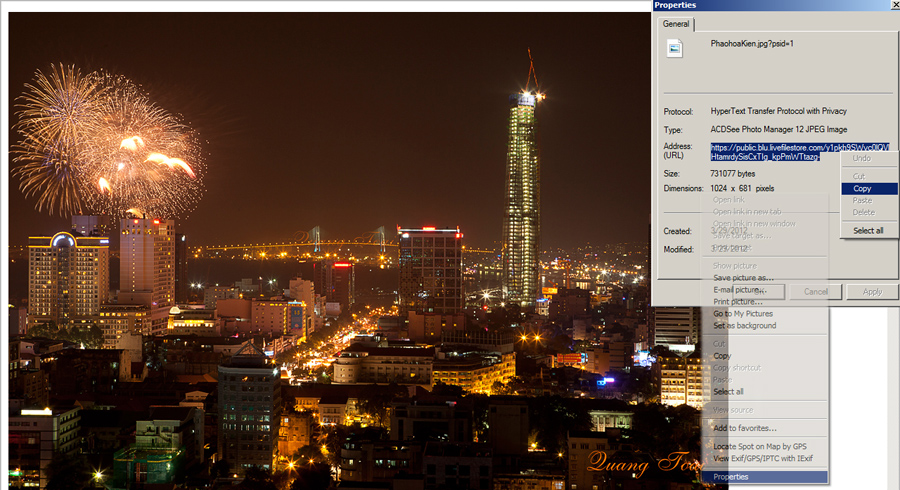Choose Select all in the URL edit menu
Image resolution: width=900 pixels, height=490 pixels.
pos(867,230)
